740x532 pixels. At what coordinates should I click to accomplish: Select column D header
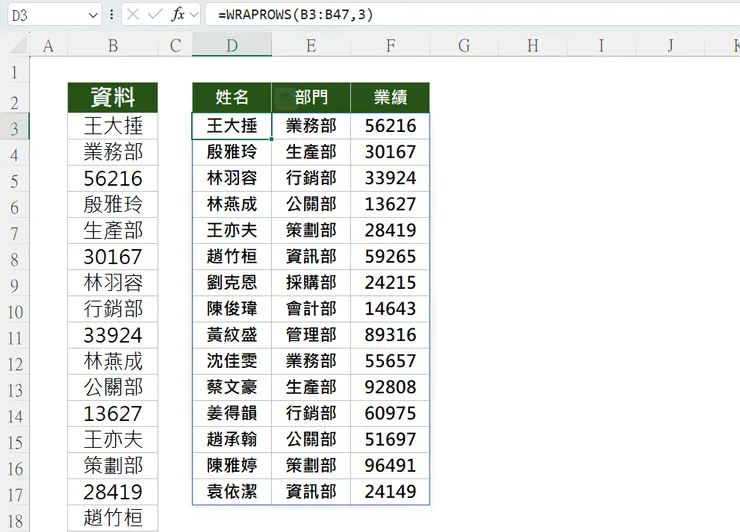pos(232,46)
